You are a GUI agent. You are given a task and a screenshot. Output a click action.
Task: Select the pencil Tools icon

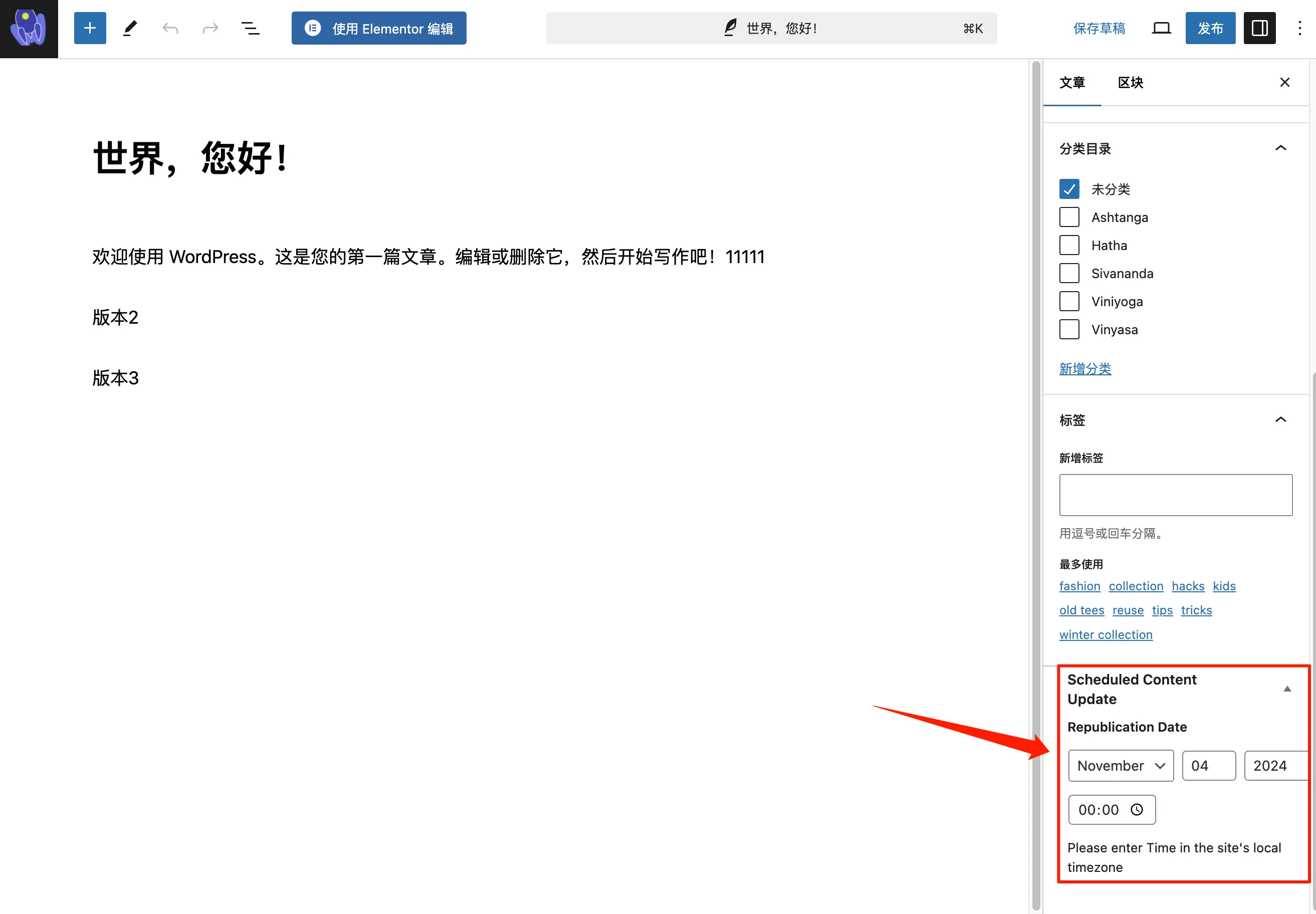130,28
